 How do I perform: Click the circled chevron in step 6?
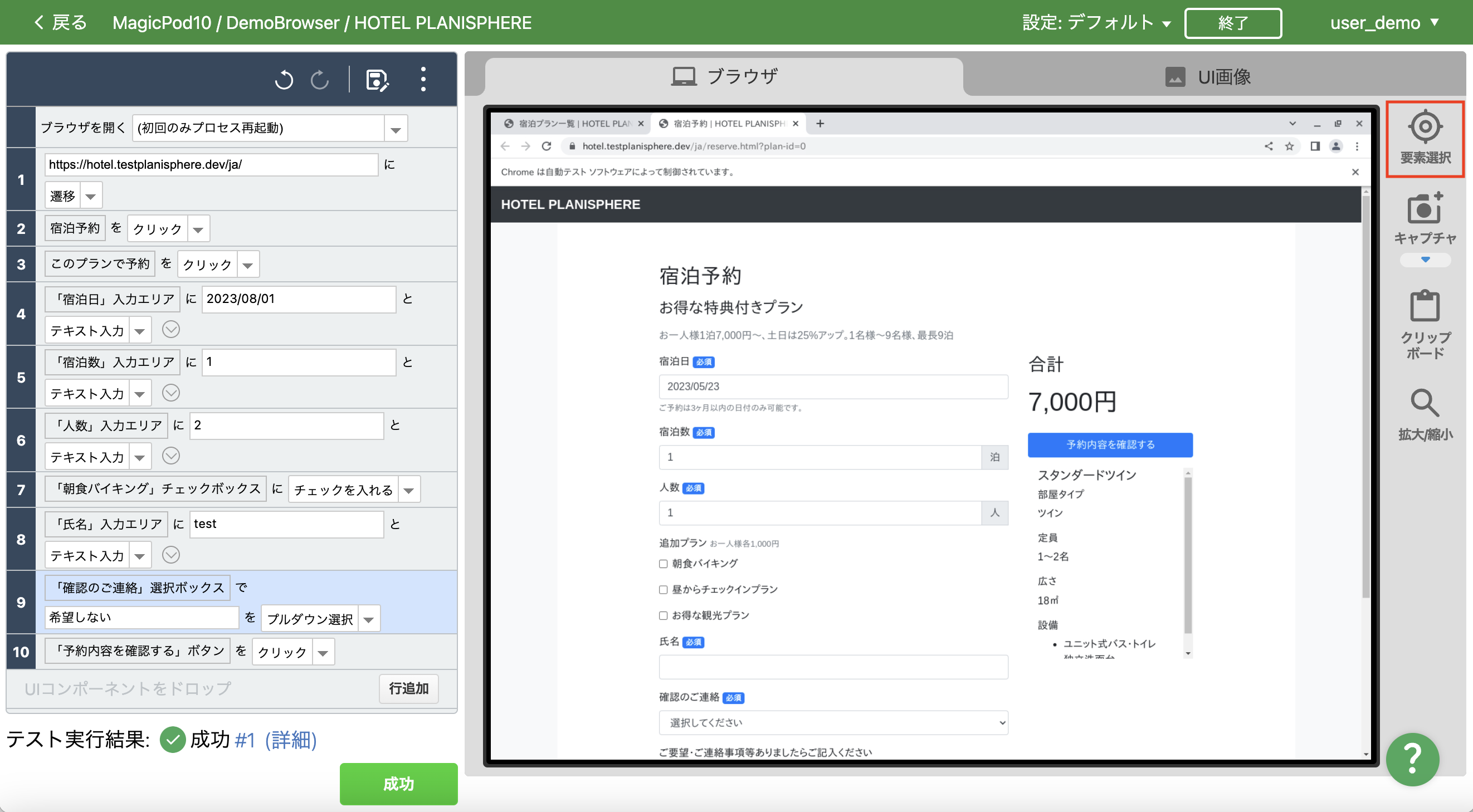(171, 456)
